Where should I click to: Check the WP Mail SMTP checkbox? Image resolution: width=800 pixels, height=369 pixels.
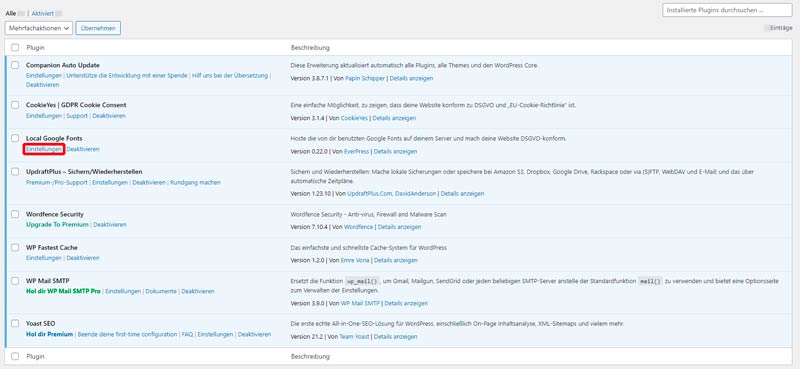click(15, 281)
